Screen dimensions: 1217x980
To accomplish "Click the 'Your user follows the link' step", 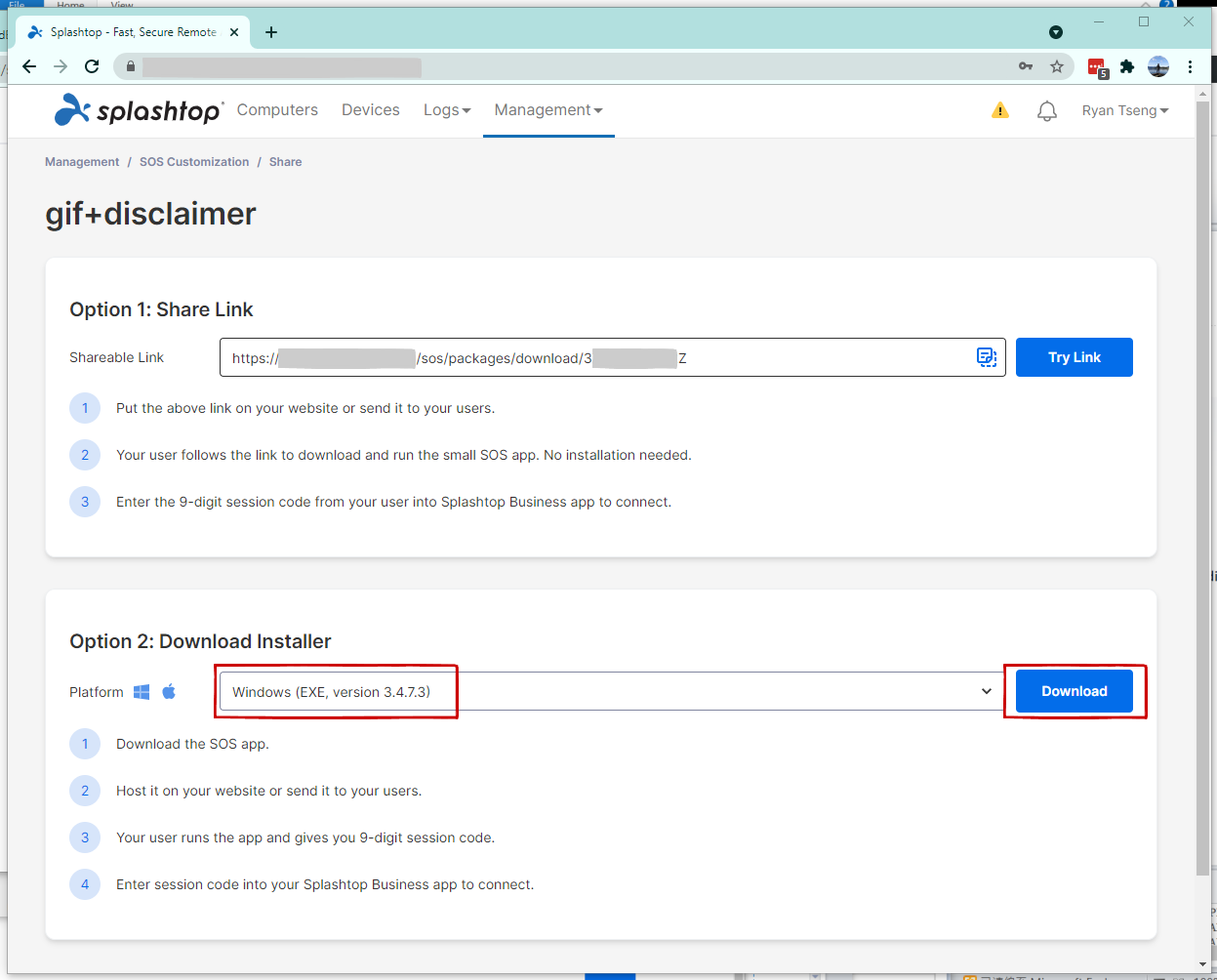I will [403, 455].
